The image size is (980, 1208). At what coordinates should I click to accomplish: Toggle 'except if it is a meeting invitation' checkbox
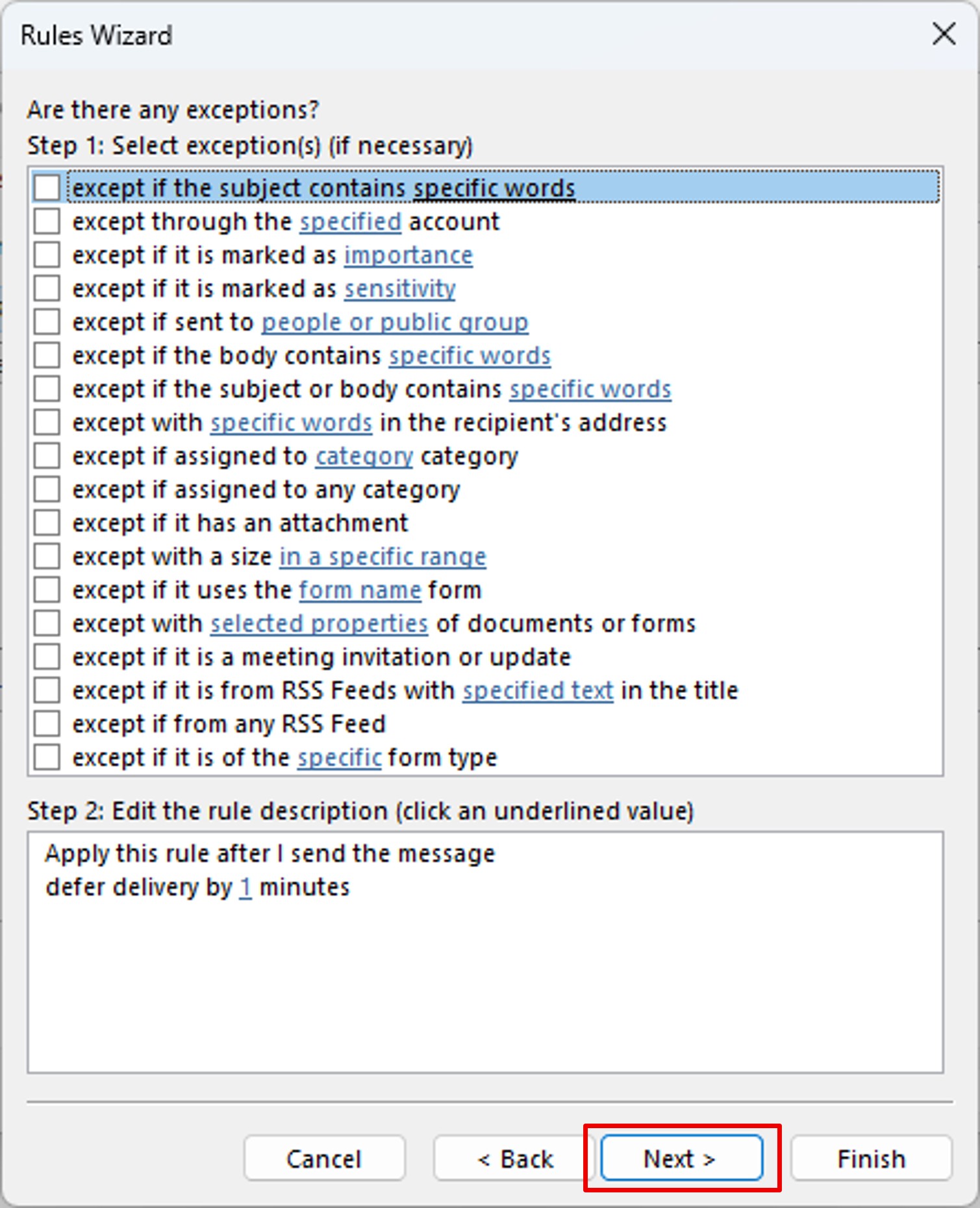coord(47,657)
